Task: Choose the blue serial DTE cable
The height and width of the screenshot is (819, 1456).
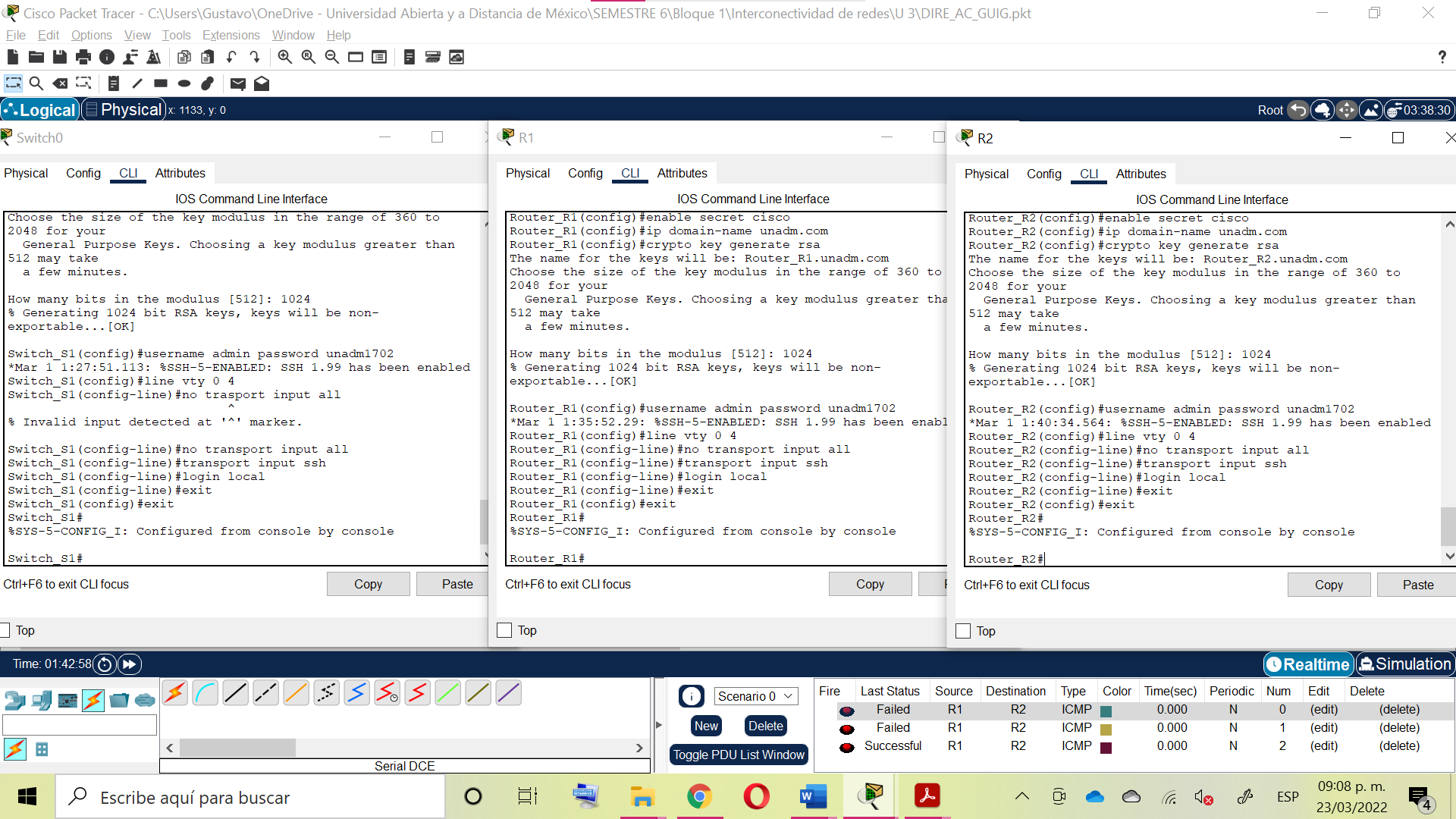Action: click(x=357, y=692)
